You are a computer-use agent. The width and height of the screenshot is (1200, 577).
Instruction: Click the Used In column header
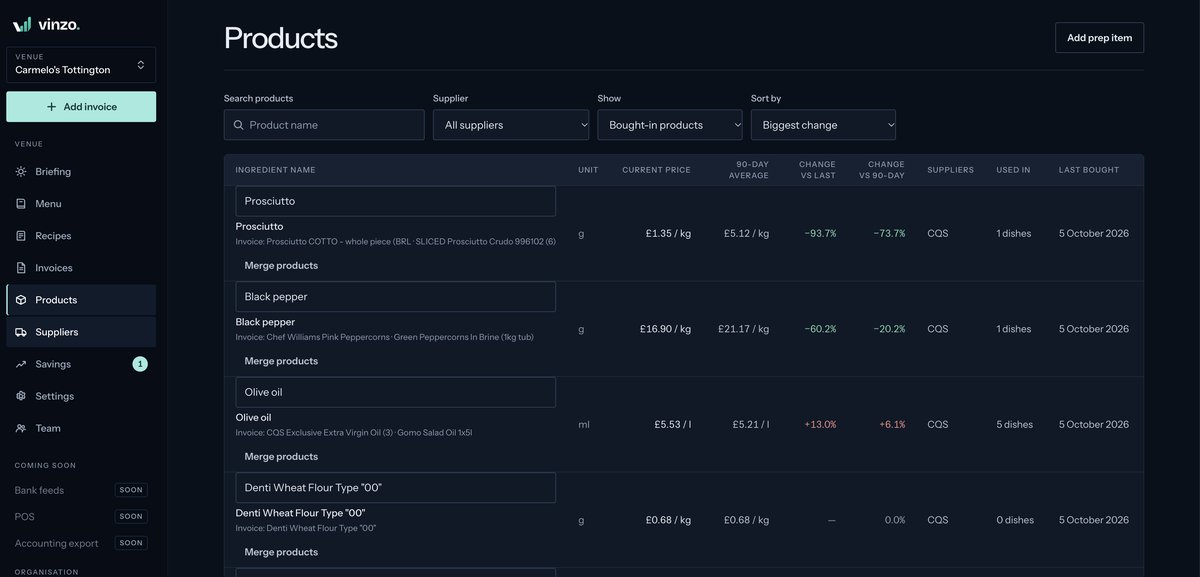(x=1013, y=170)
